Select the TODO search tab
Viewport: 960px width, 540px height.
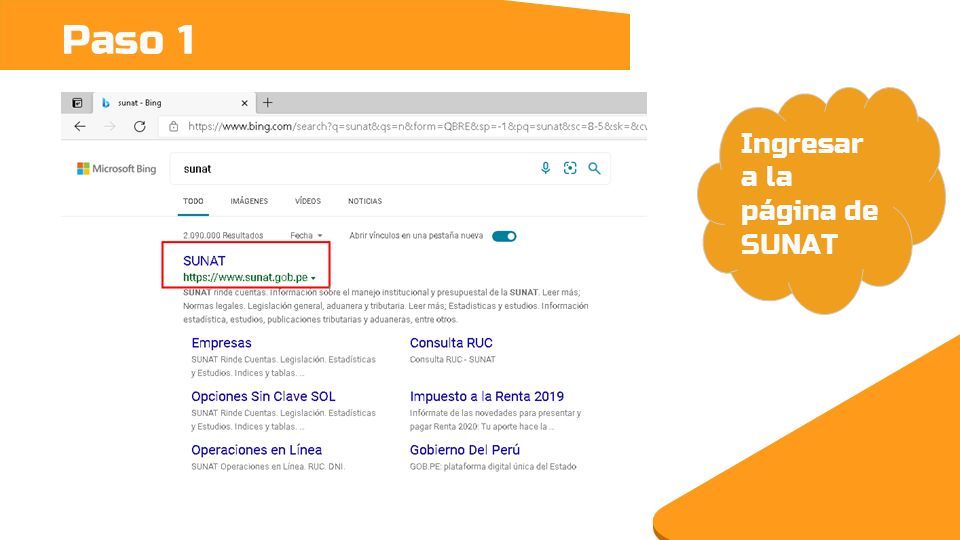pos(193,201)
